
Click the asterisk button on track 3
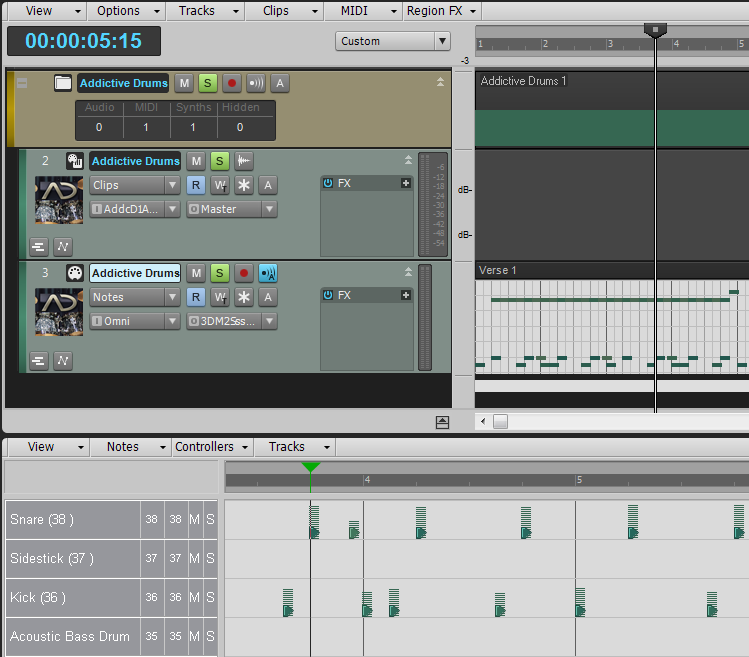(244, 297)
